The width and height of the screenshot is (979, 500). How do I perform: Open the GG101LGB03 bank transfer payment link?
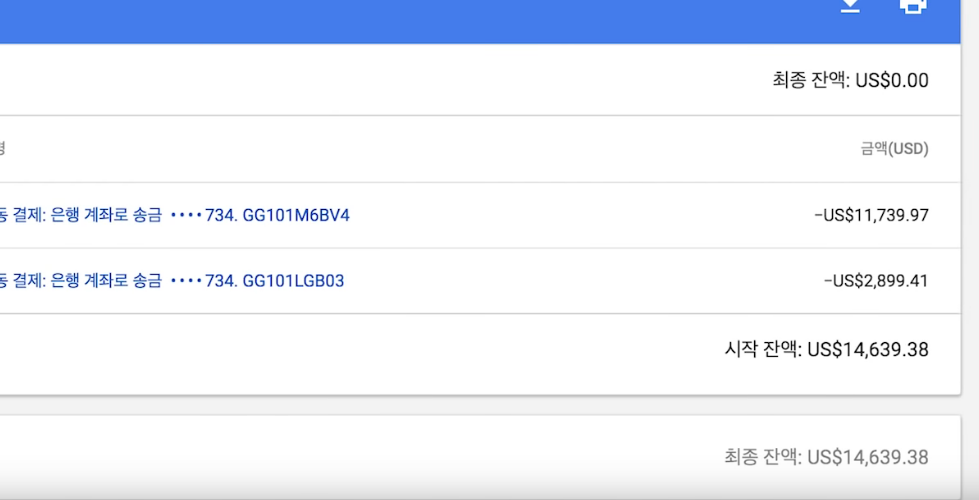pyautogui.click(x=172, y=281)
